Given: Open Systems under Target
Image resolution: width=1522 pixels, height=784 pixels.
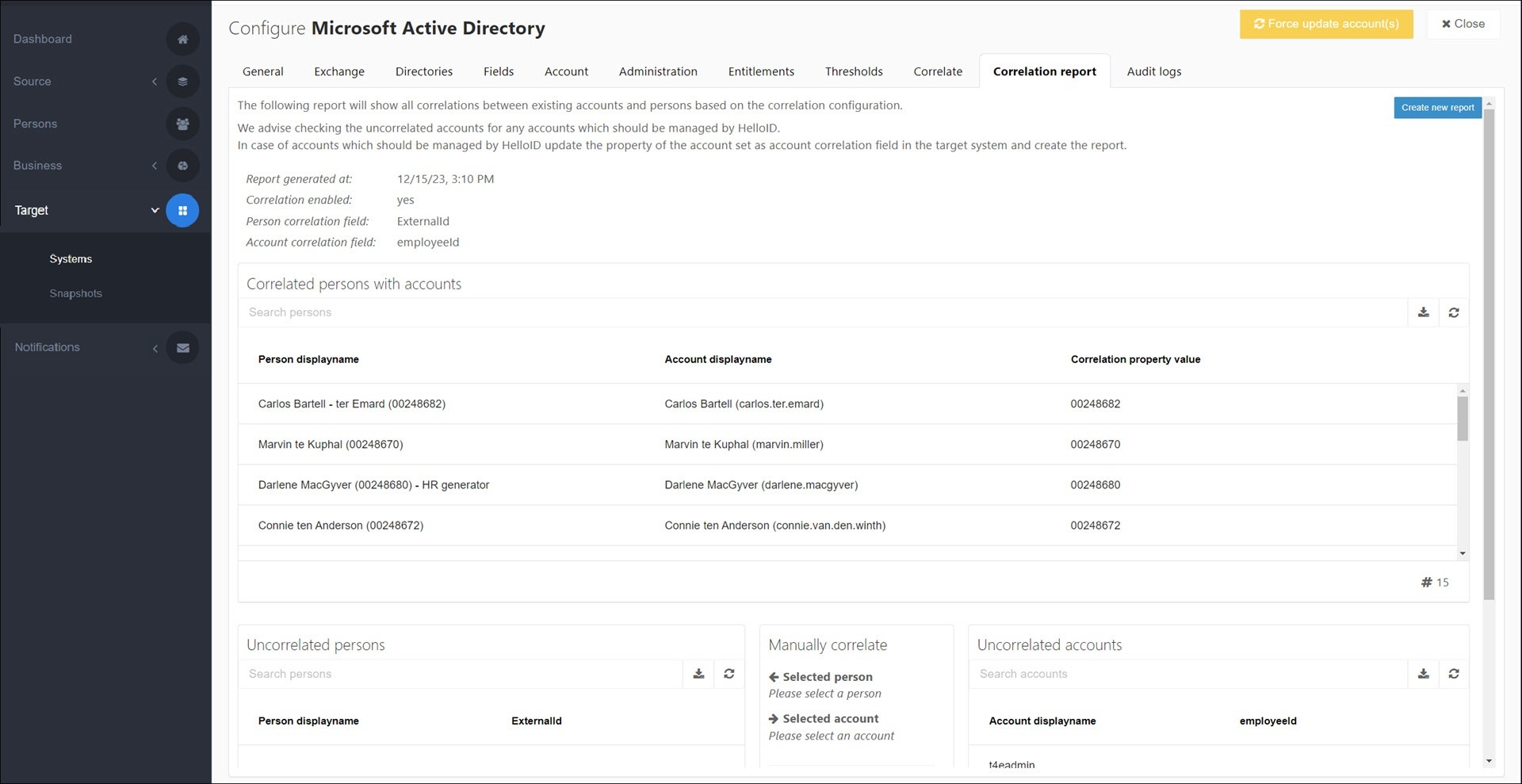Looking at the screenshot, I should coord(71,259).
